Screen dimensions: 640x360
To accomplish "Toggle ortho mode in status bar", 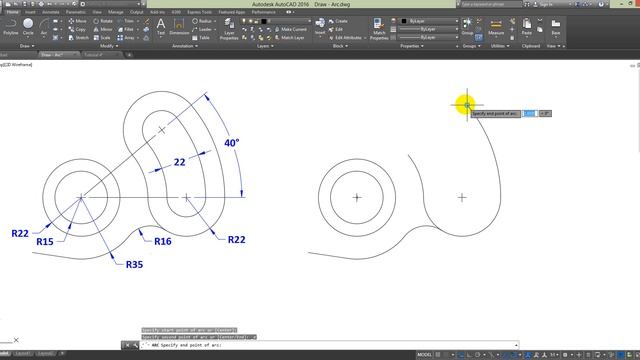I will pos(469,355).
